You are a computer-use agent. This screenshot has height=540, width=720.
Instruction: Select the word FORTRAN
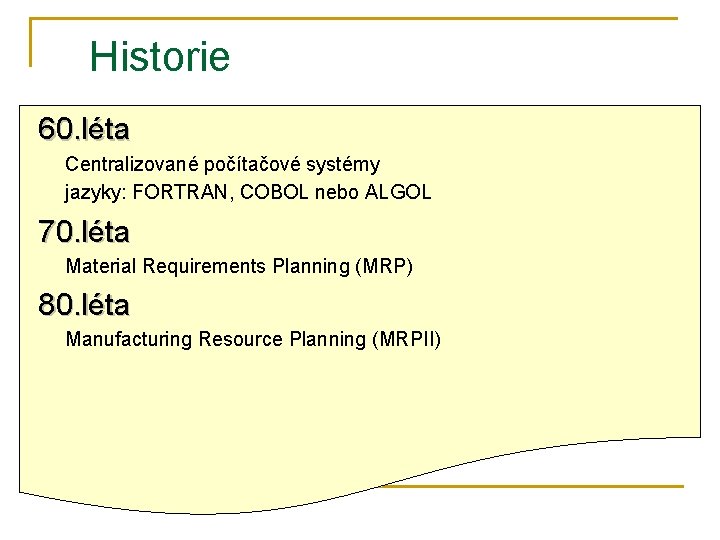pyautogui.click(x=180, y=192)
